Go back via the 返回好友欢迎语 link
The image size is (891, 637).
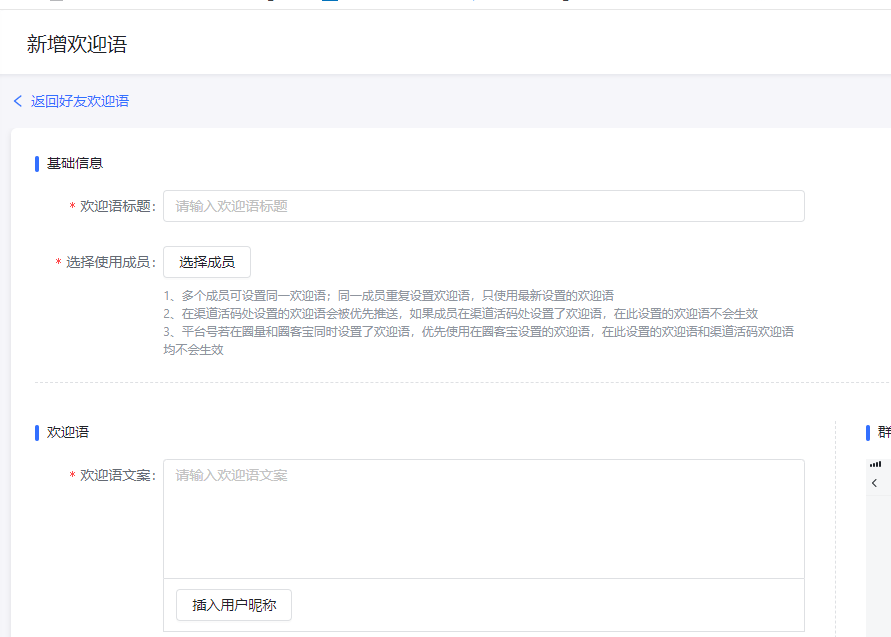tap(79, 101)
